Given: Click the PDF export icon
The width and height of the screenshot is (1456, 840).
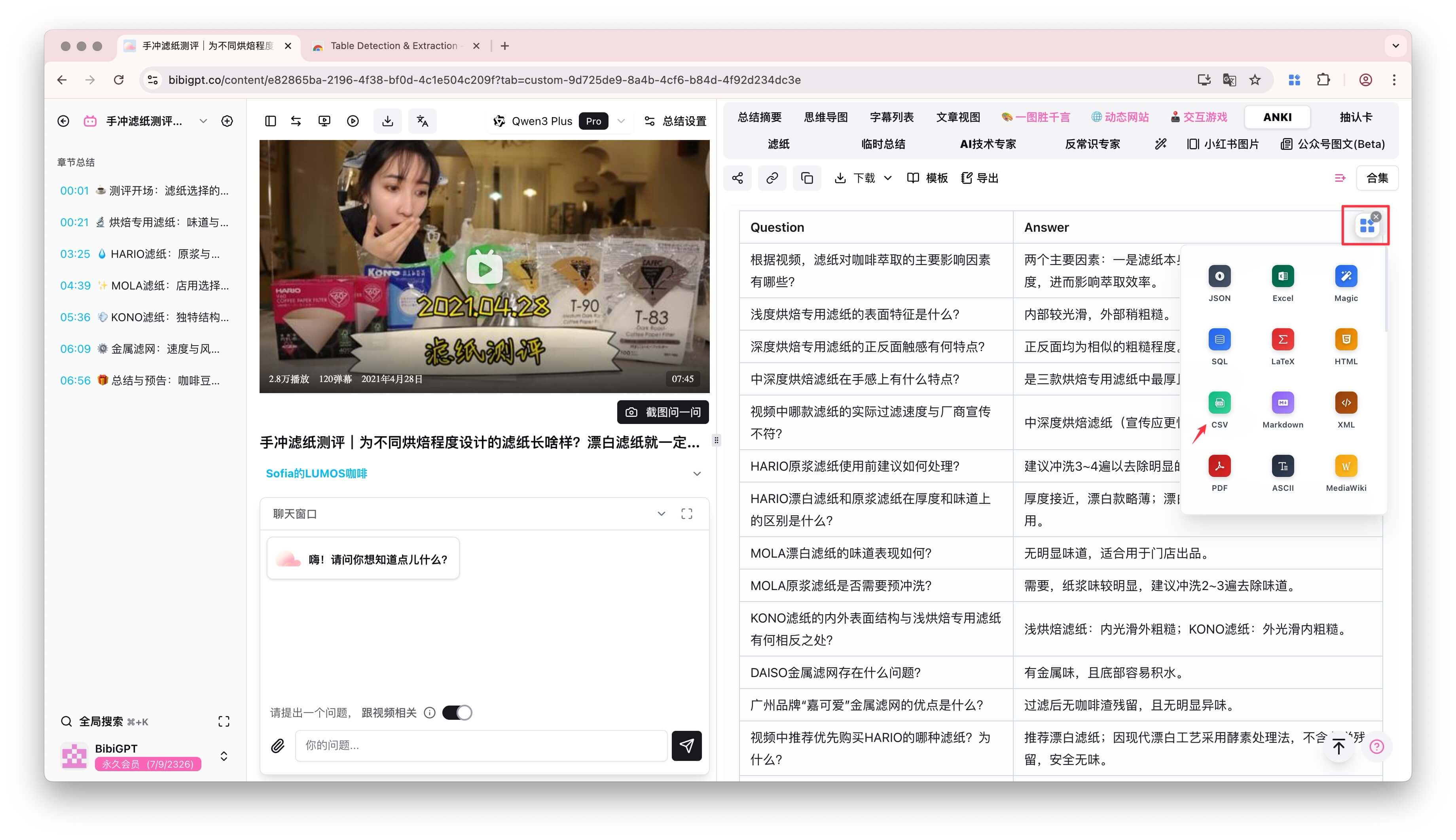Looking at the screenshot, I should 1219,466.
